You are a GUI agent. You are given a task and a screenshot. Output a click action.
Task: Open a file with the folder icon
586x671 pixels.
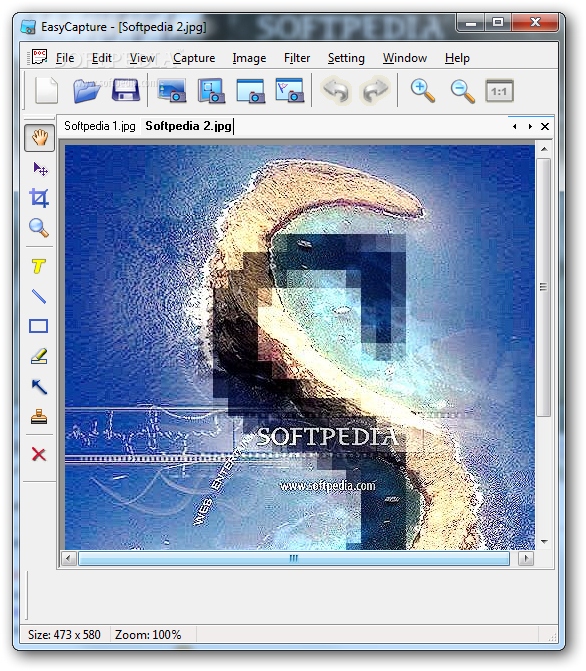click(86, 90)
